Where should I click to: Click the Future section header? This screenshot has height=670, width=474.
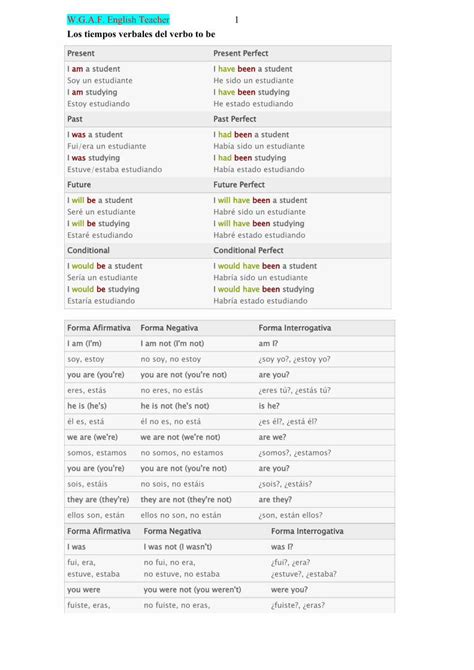click(79, 185)
